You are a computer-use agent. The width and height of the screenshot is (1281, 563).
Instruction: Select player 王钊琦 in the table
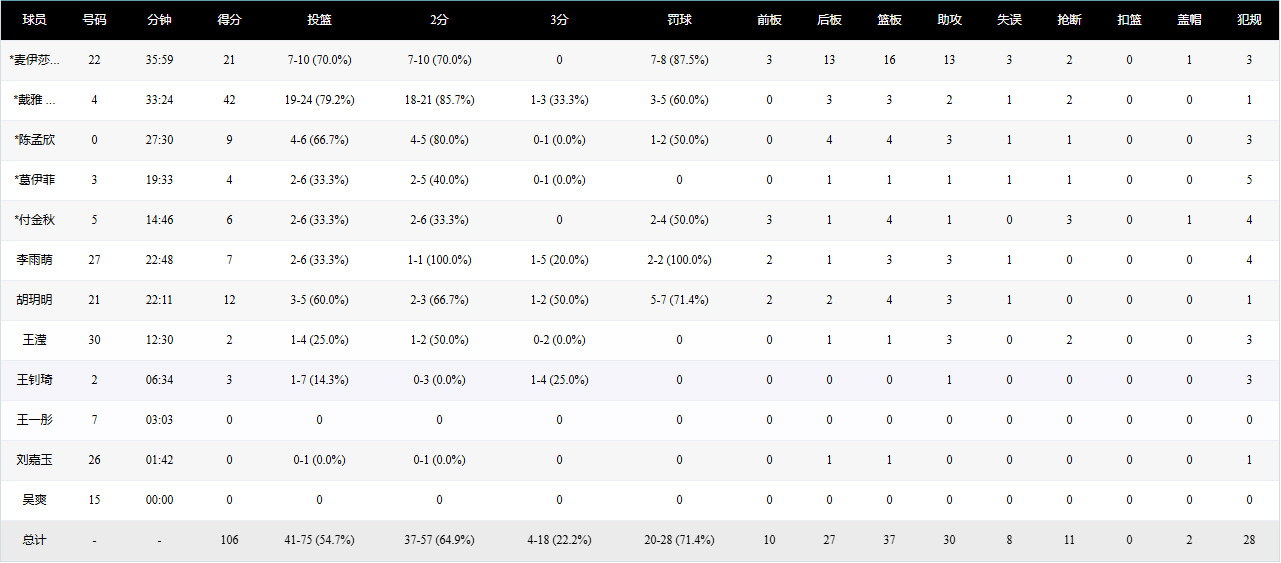click(x=35, y=380)
